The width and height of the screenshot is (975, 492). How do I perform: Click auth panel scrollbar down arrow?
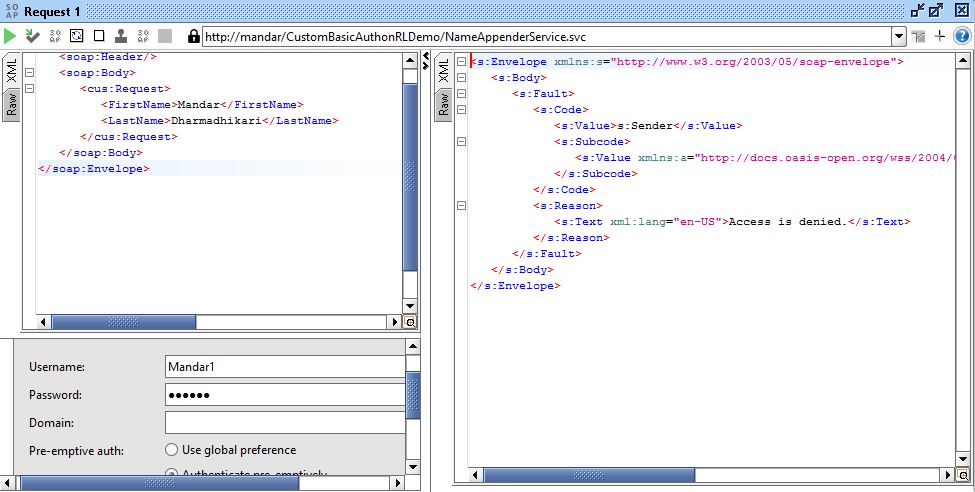[412, 466]
